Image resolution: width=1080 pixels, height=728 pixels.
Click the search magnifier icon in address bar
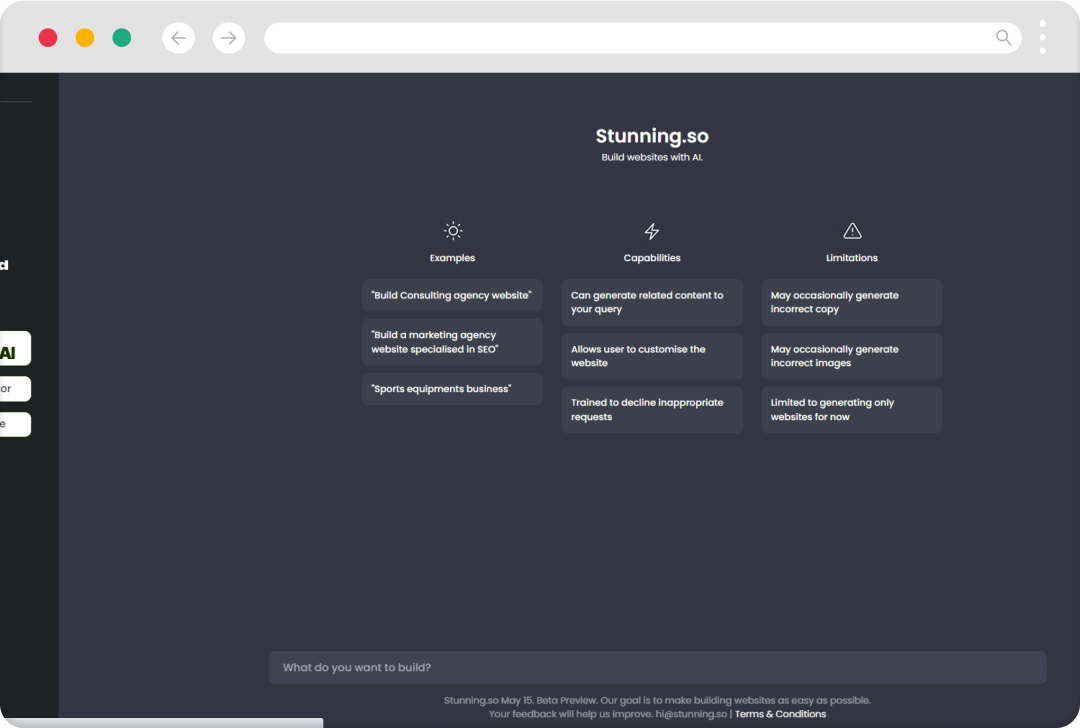pyautogui.click(x=1004, y=37)
